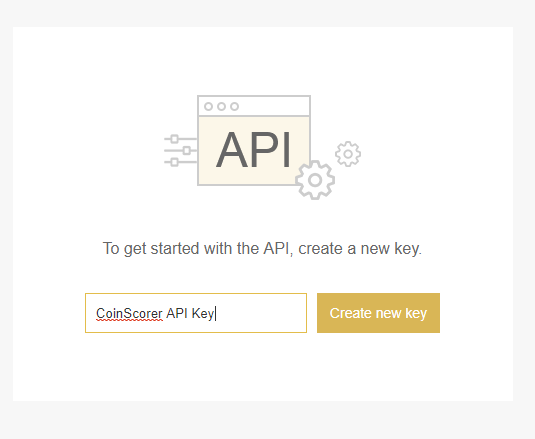Click the top connector square left of API window
The height and width of the screenshot is (439, 535).
(x=175, y=139)
